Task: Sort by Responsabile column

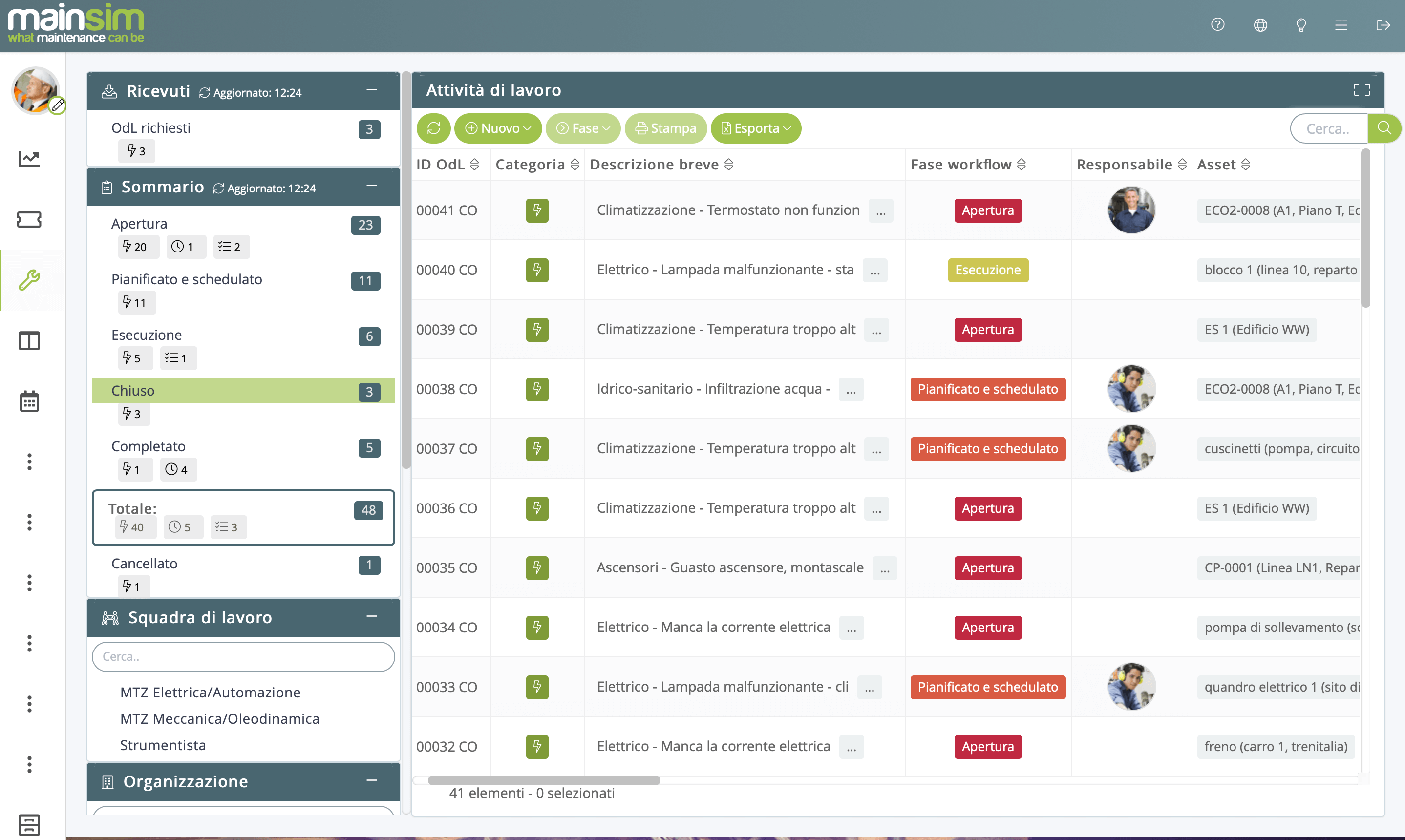Action: point(1182,165)
